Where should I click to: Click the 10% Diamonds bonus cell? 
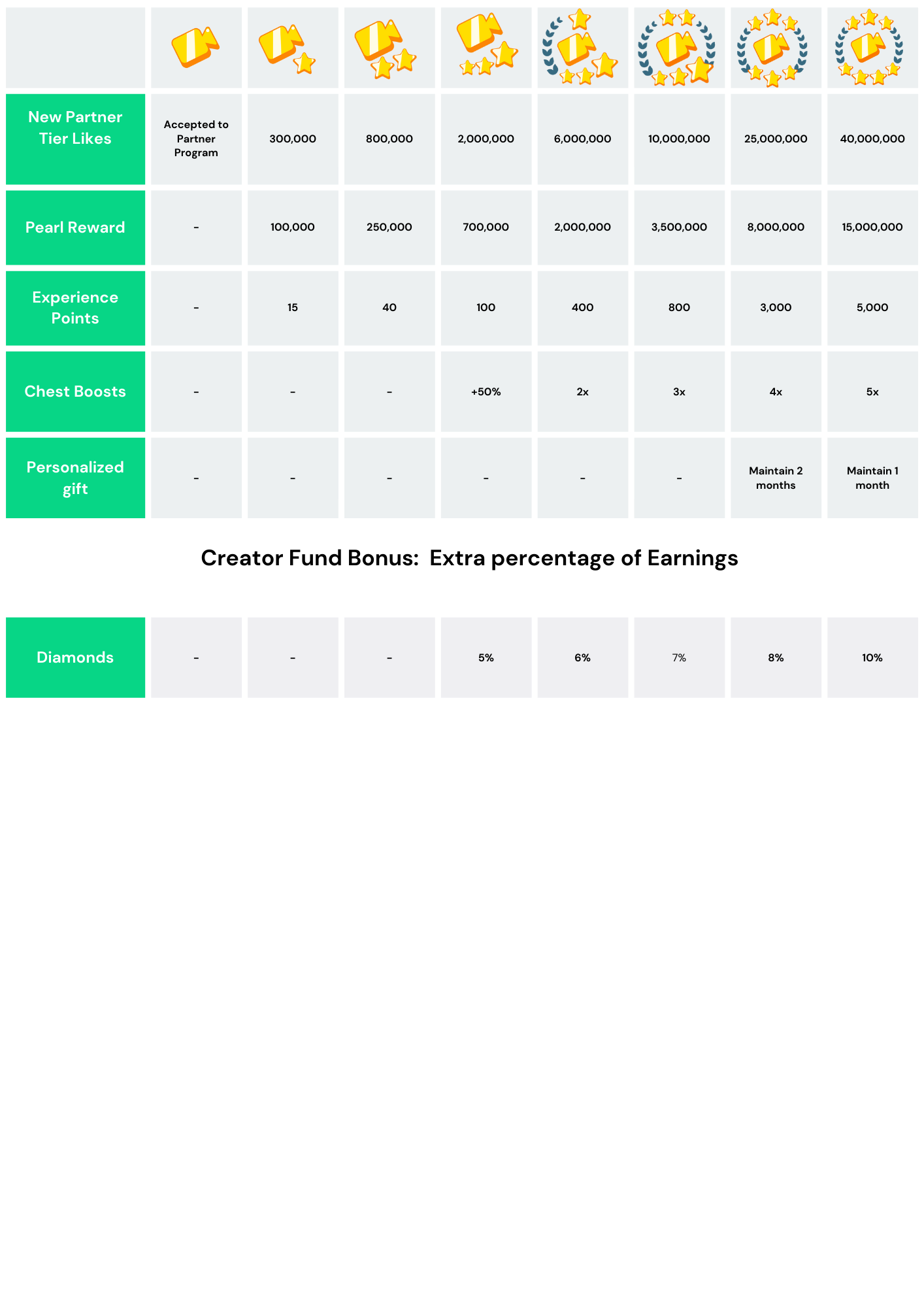872,657
